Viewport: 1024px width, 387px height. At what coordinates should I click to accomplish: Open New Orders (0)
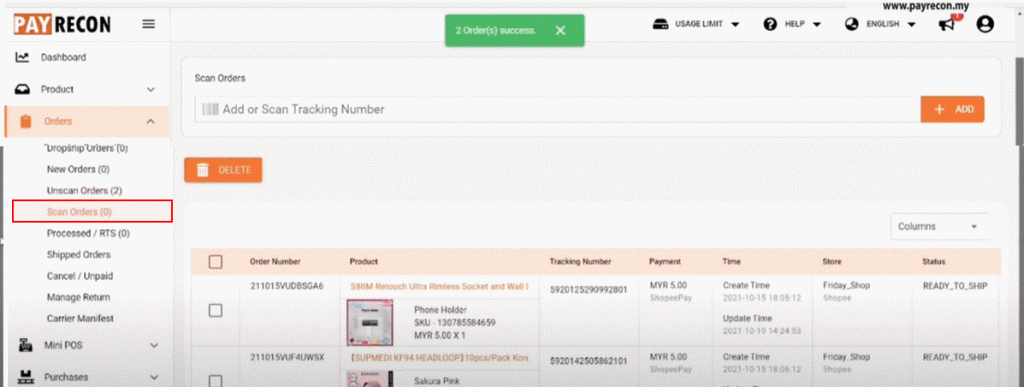coord(78,169)
